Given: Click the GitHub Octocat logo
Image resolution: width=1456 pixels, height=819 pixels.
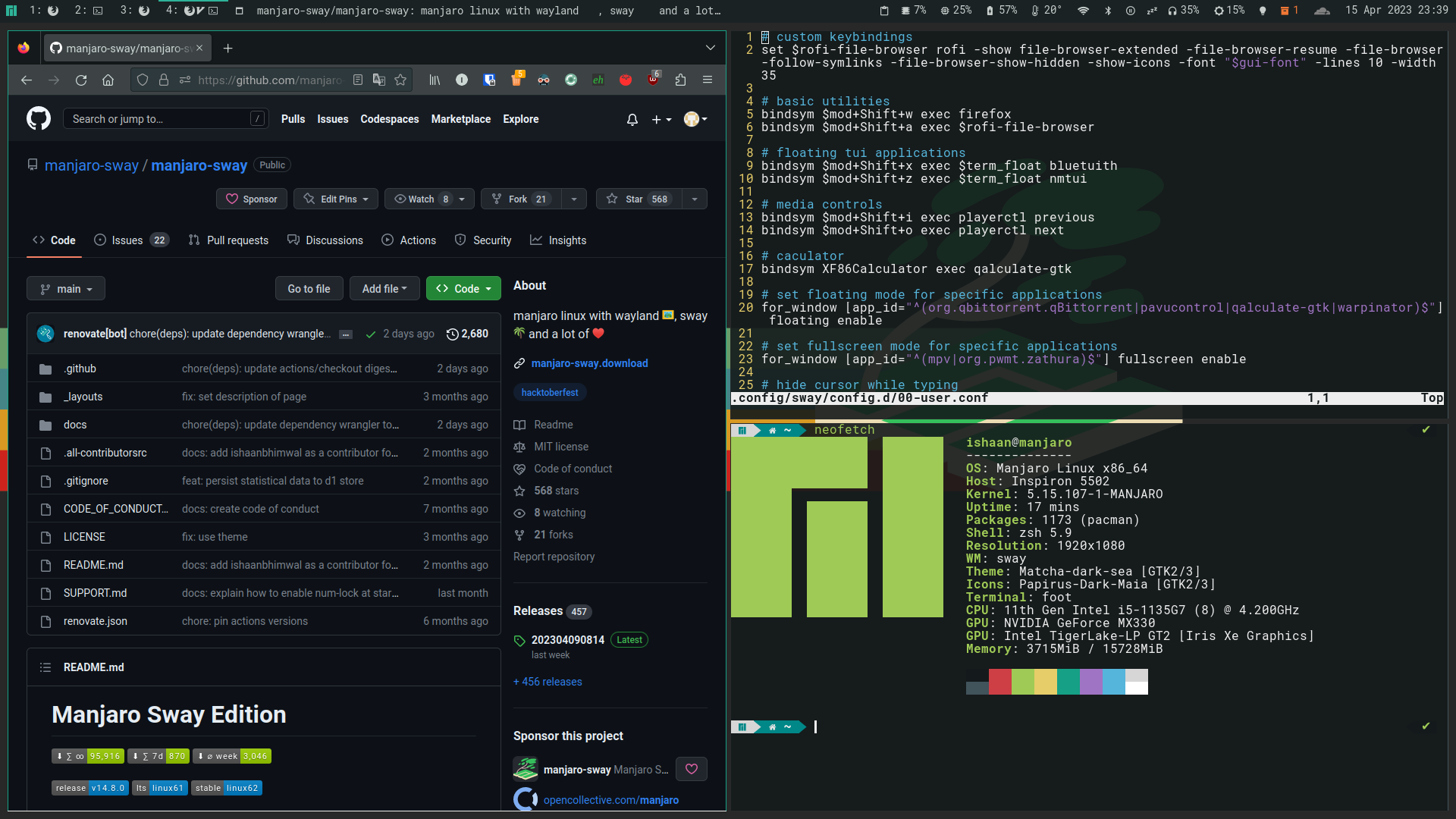Looking at the screenshot, I should tap(39, 119).
